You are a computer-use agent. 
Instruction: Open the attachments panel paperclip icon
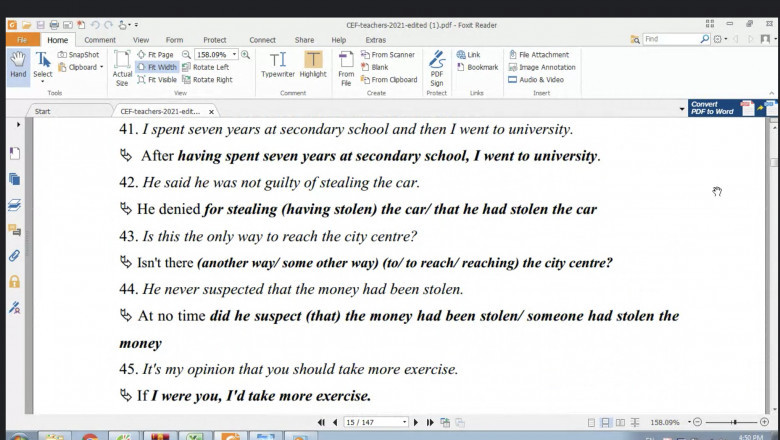click(14, 256)
